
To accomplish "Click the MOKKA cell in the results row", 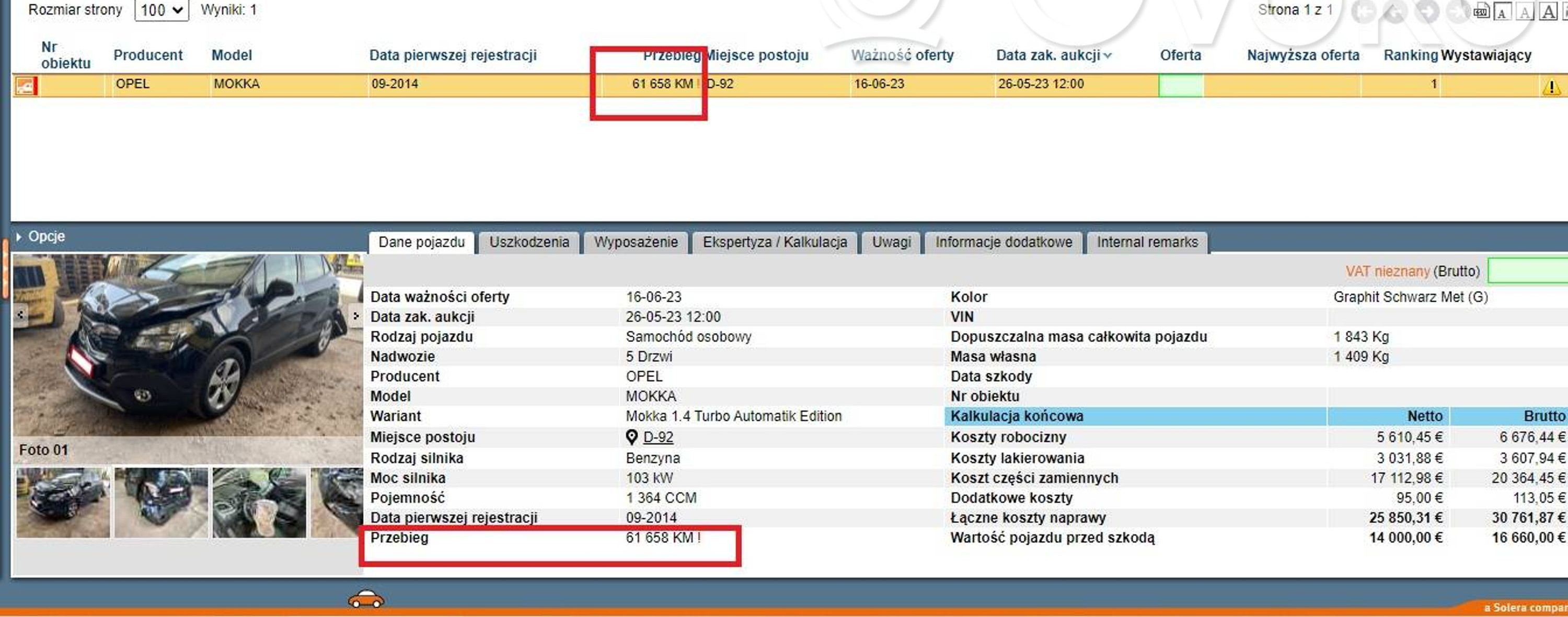I will point(236,84).
